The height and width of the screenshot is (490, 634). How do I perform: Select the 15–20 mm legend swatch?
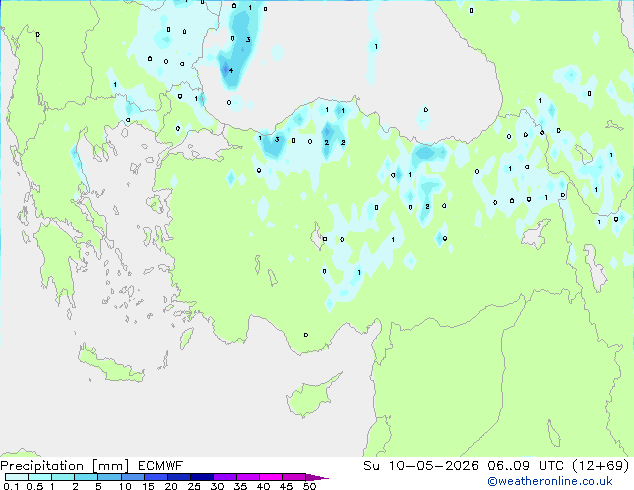point(155,477)
